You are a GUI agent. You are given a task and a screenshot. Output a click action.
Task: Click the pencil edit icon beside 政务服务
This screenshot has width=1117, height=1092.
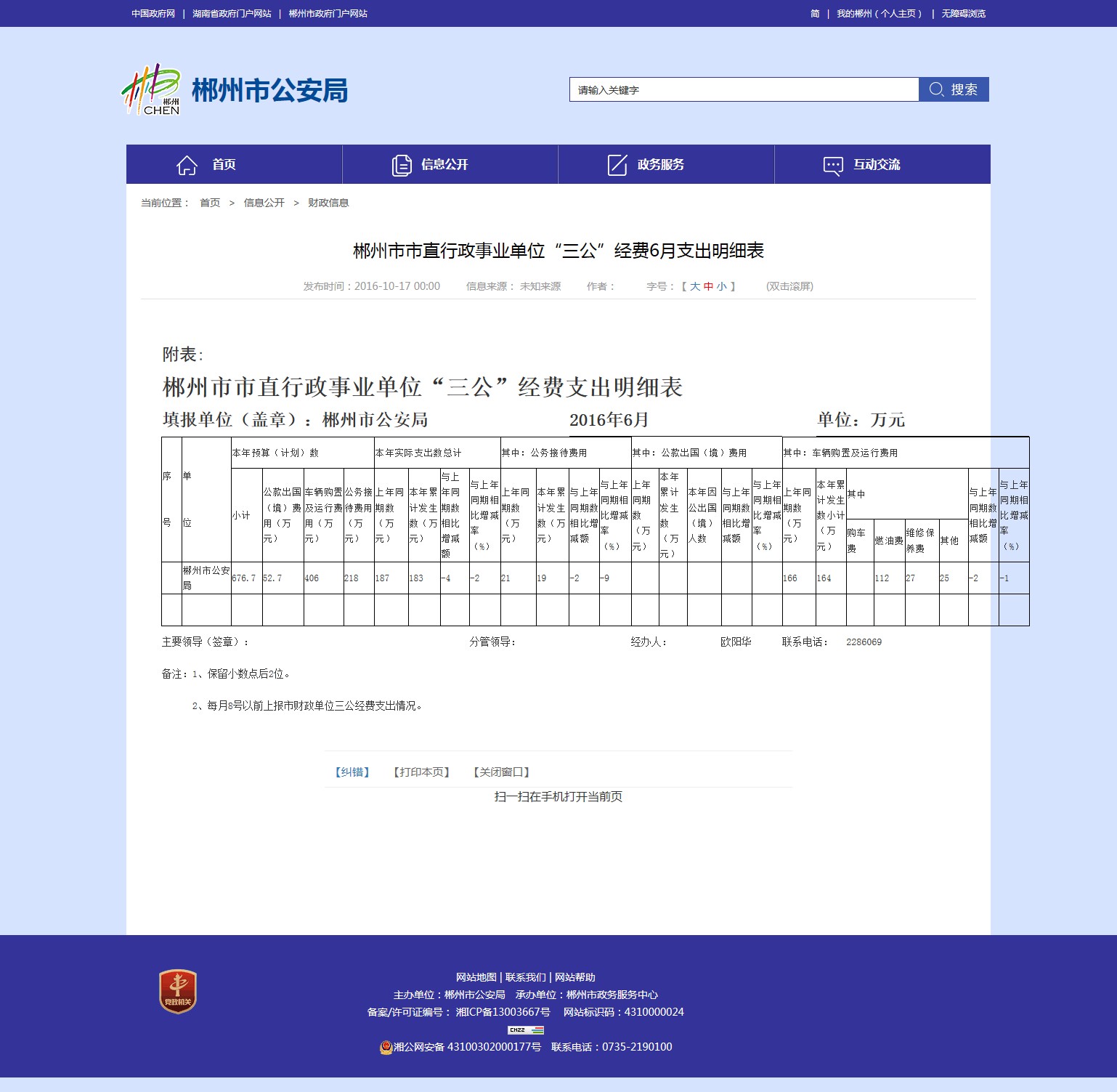tap(617, 165)
